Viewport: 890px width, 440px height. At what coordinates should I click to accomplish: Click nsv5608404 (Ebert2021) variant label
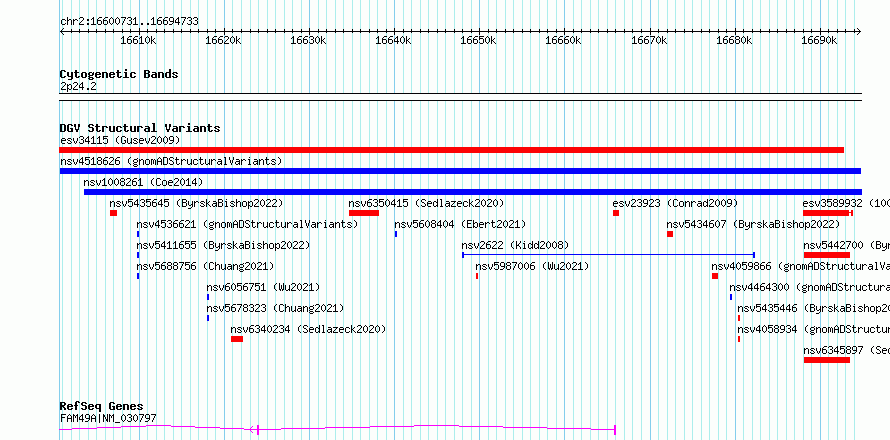[x=460, y=224]
